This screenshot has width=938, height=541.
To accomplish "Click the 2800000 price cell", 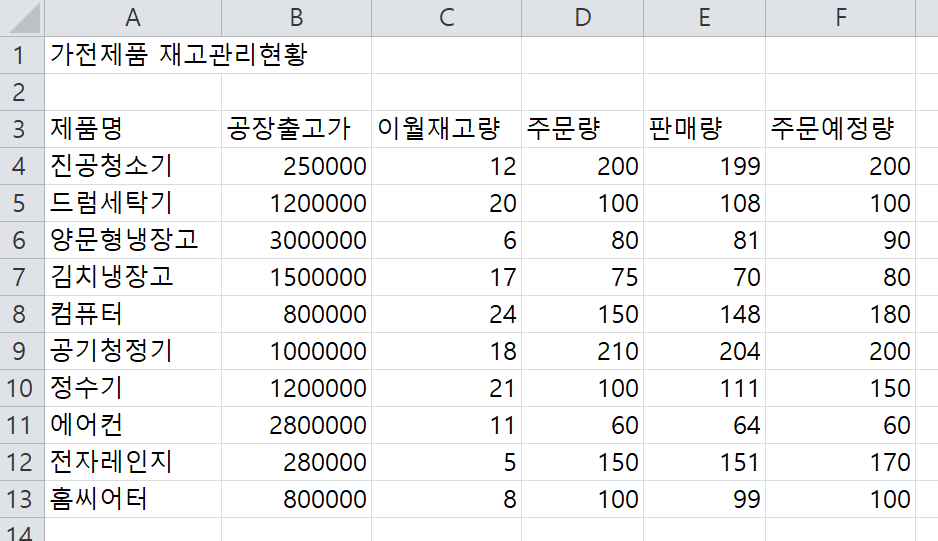I will pos(296,425).
